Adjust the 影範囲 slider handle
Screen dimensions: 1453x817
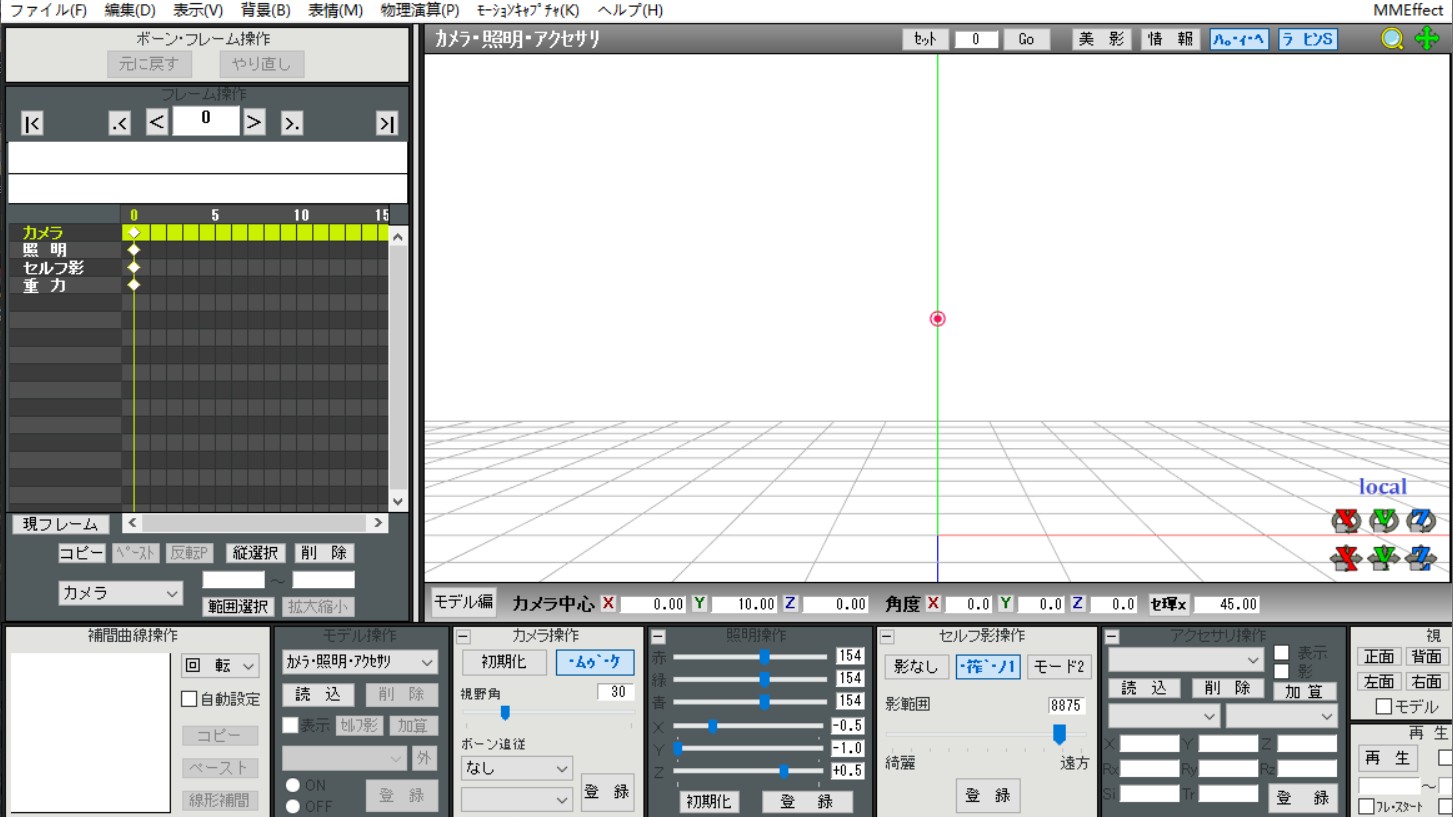pyautogui.click(x=1059, y=735)
